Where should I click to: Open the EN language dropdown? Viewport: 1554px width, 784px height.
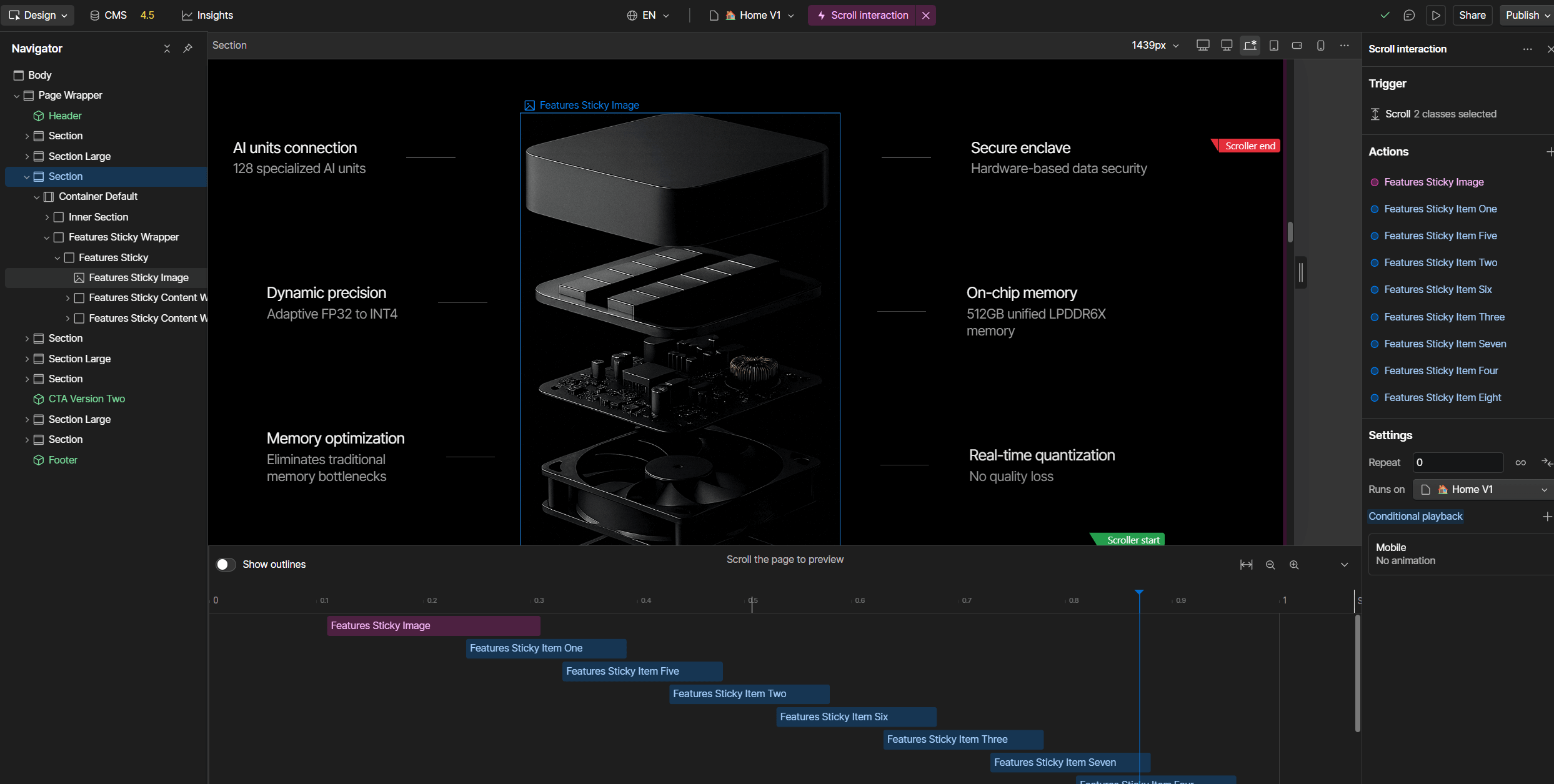[x=647, y=15]
